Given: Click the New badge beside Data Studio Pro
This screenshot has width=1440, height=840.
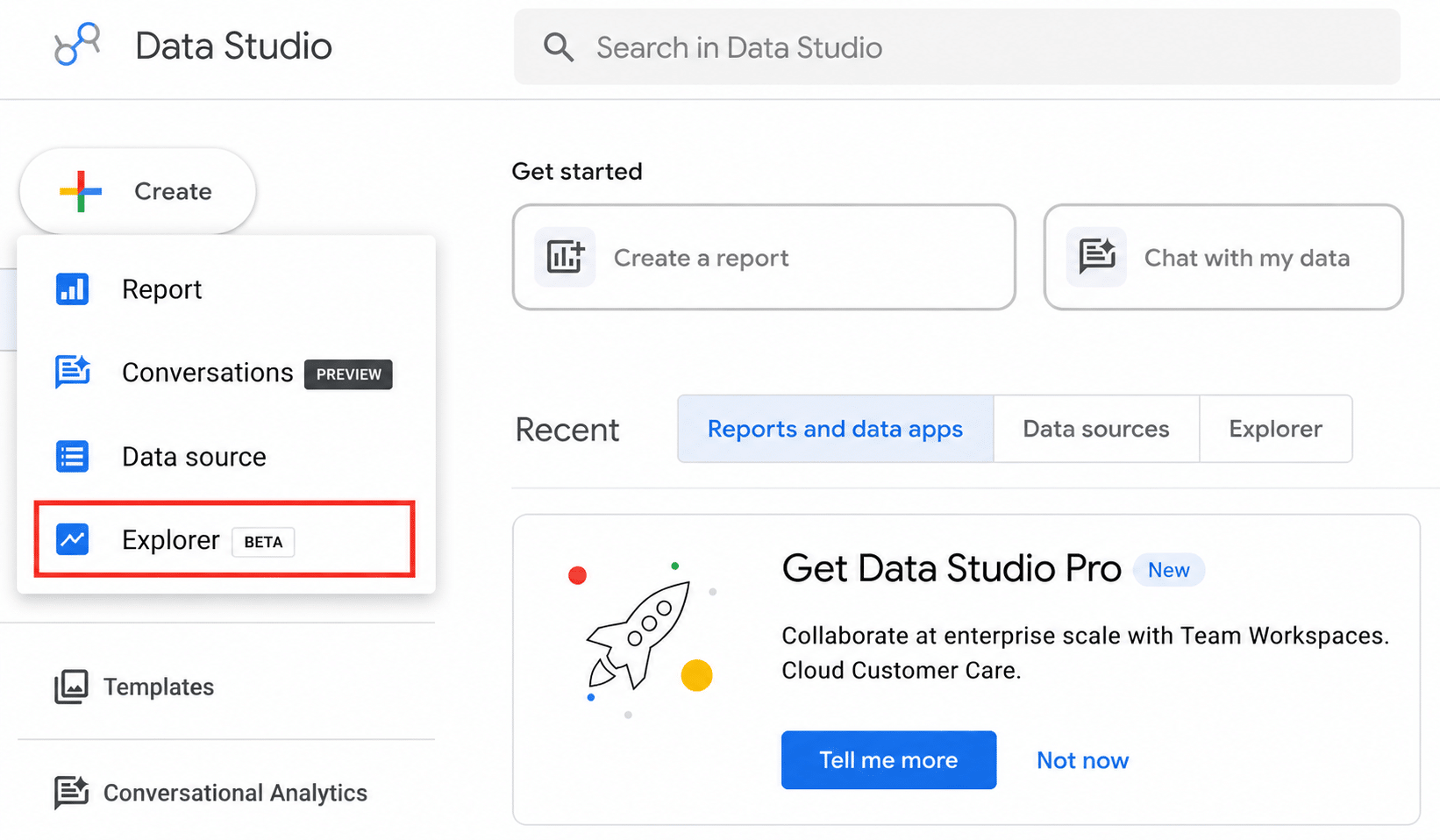Looking at the screenshot, I should pos(1169,570).
